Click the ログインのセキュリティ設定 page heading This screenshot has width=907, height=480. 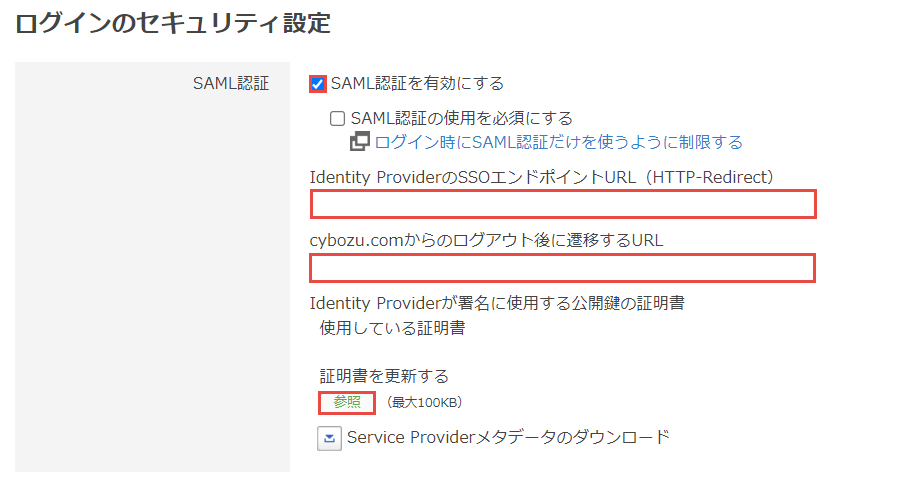pos(173,23)
